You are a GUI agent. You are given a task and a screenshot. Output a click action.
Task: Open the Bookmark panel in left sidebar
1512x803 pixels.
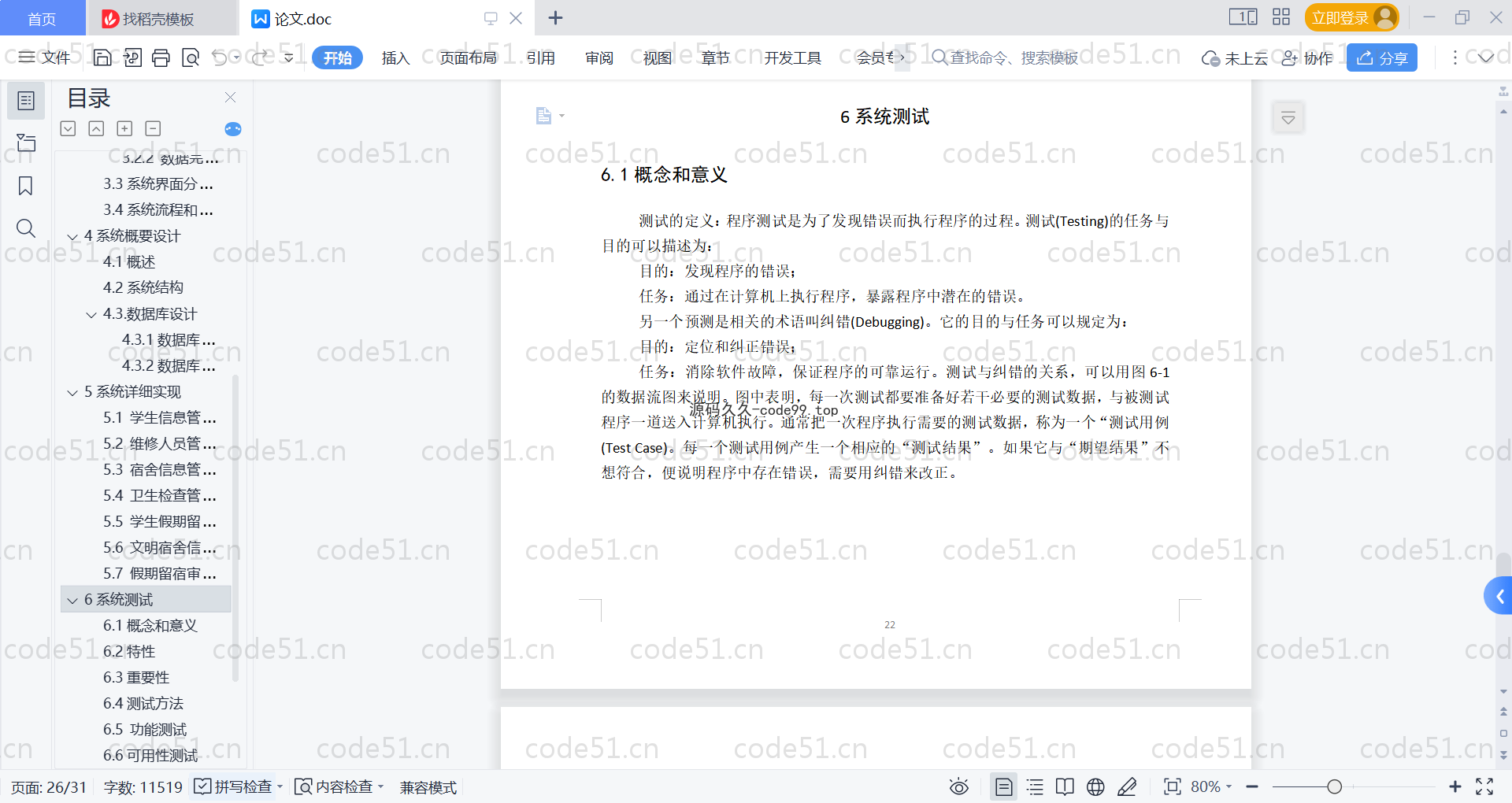point(25,186)
